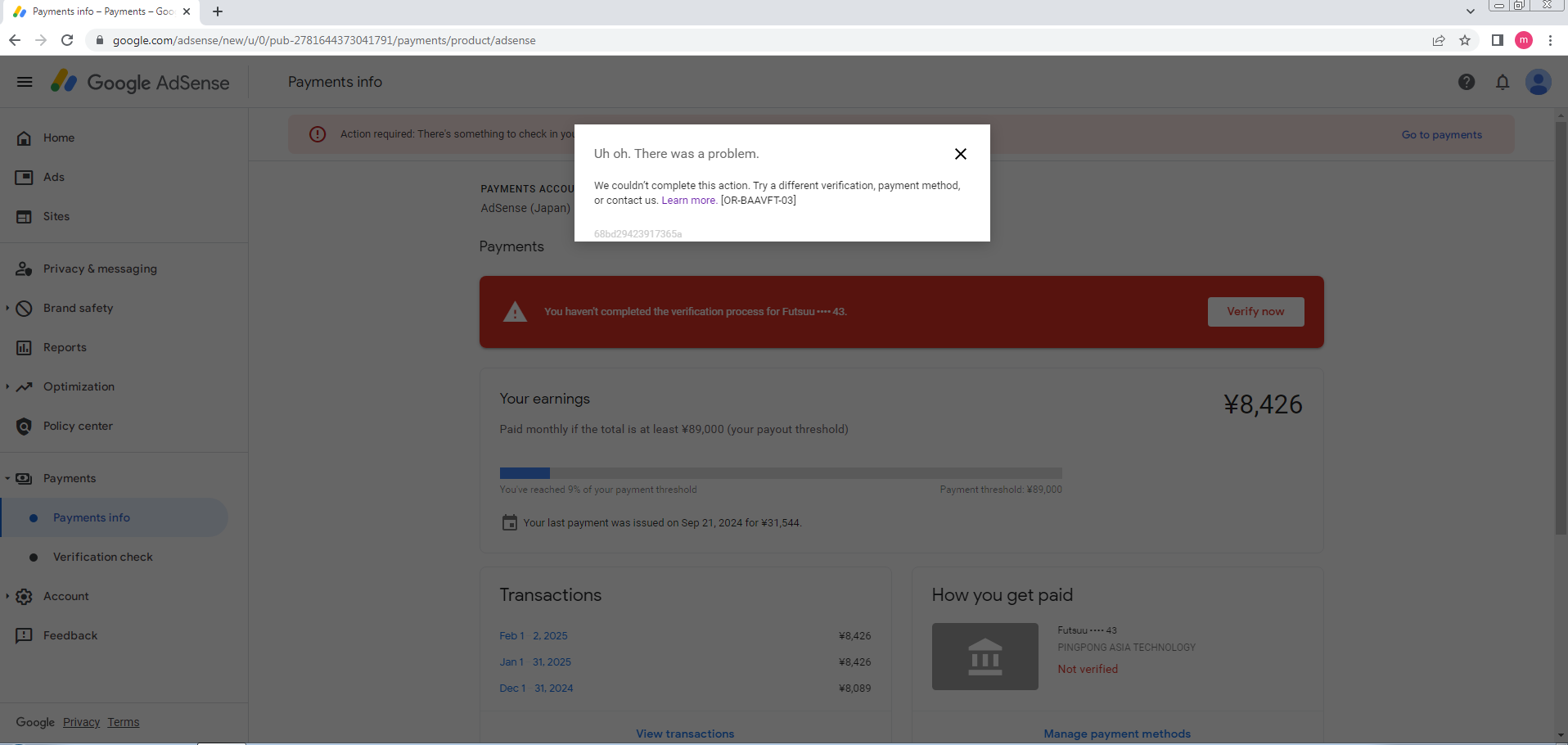Click the calendar icon by last payment
Viewport: 1568px width, 745px height.
tap(509, 522)
